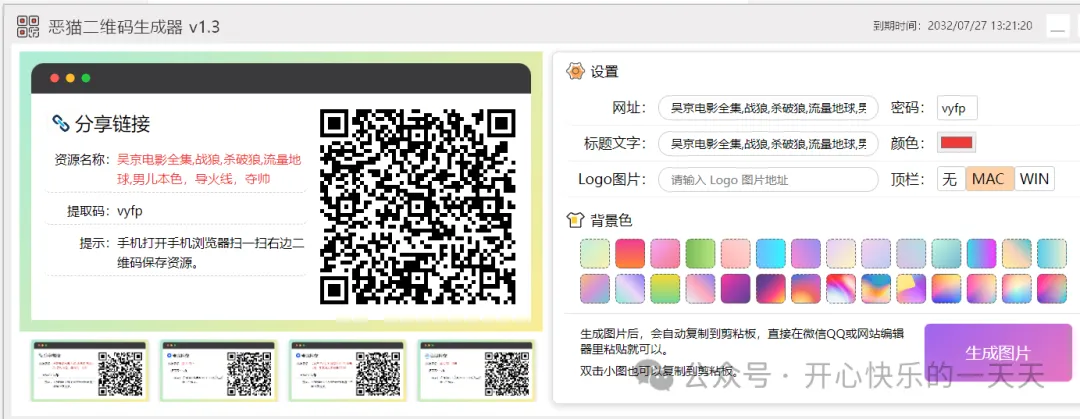Viewport: 1080px width, 419px height.
Task: Click the 生成图片 button
Action: [997, 354]
